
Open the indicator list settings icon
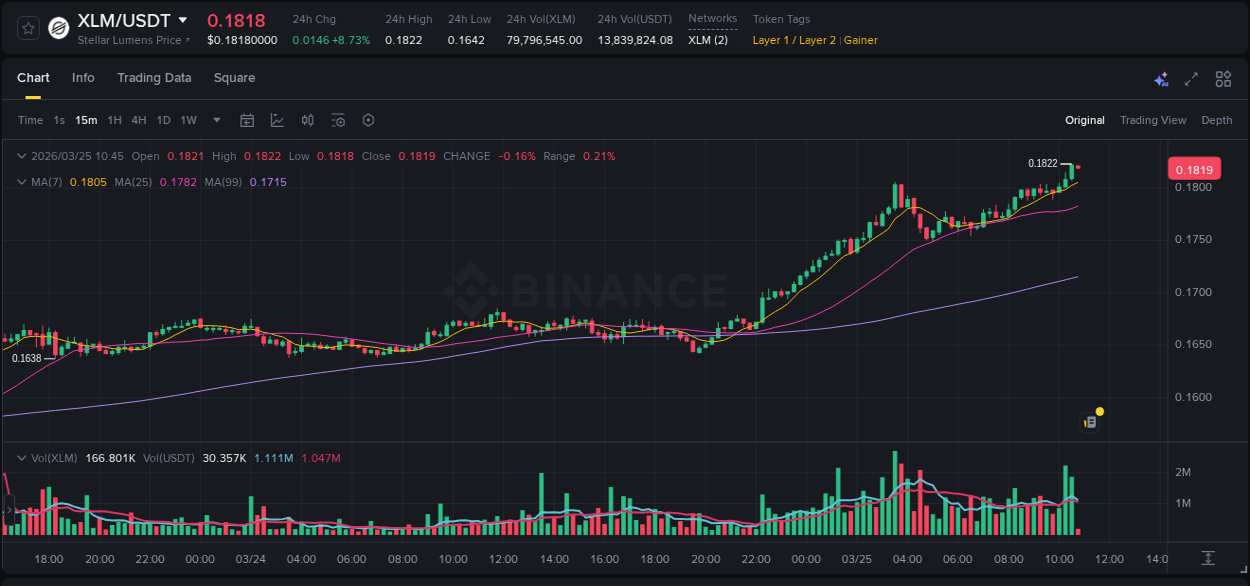pos(337,119)
